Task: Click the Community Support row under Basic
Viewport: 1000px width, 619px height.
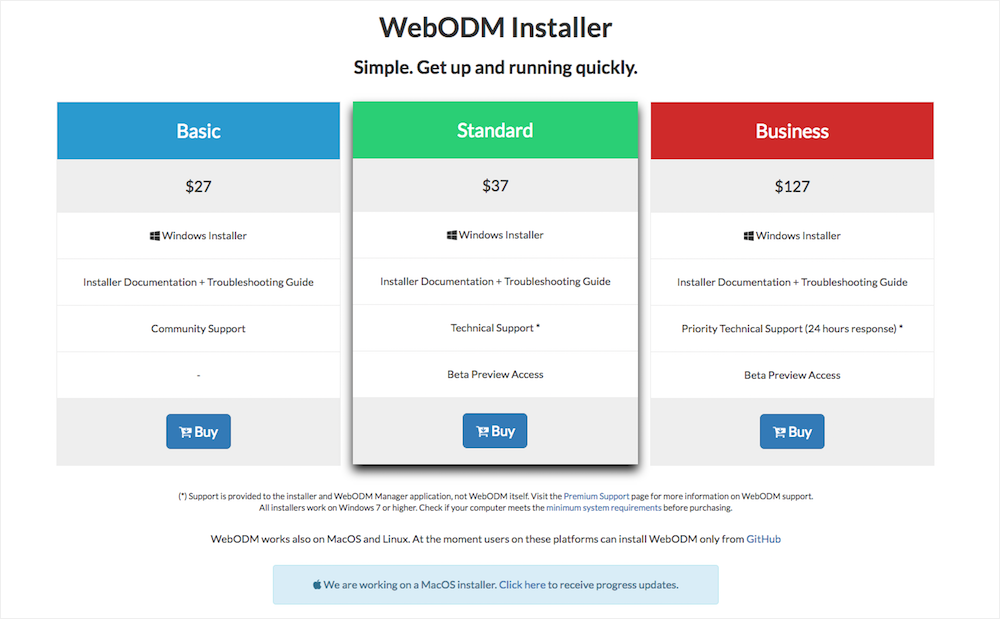Action: [x=198, y=328]
